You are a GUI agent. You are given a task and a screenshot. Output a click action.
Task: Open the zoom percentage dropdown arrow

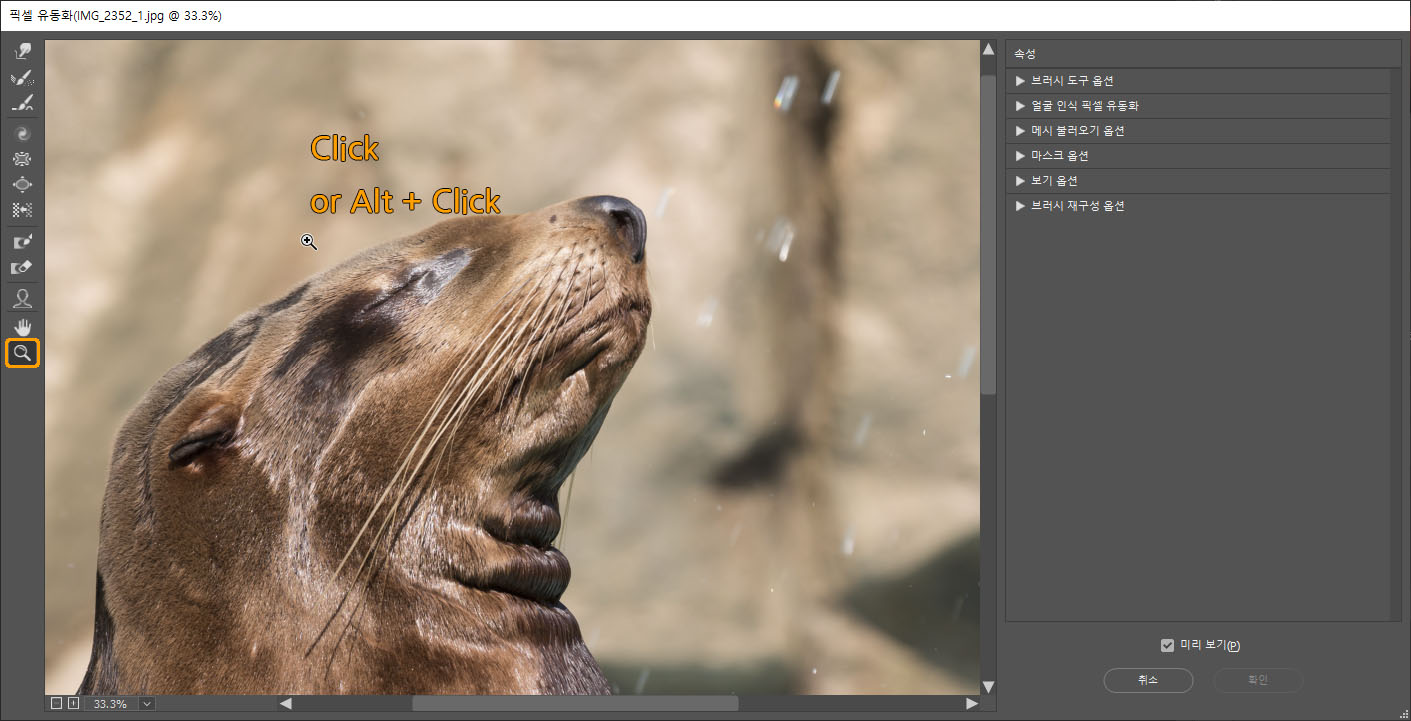[147, 704]
